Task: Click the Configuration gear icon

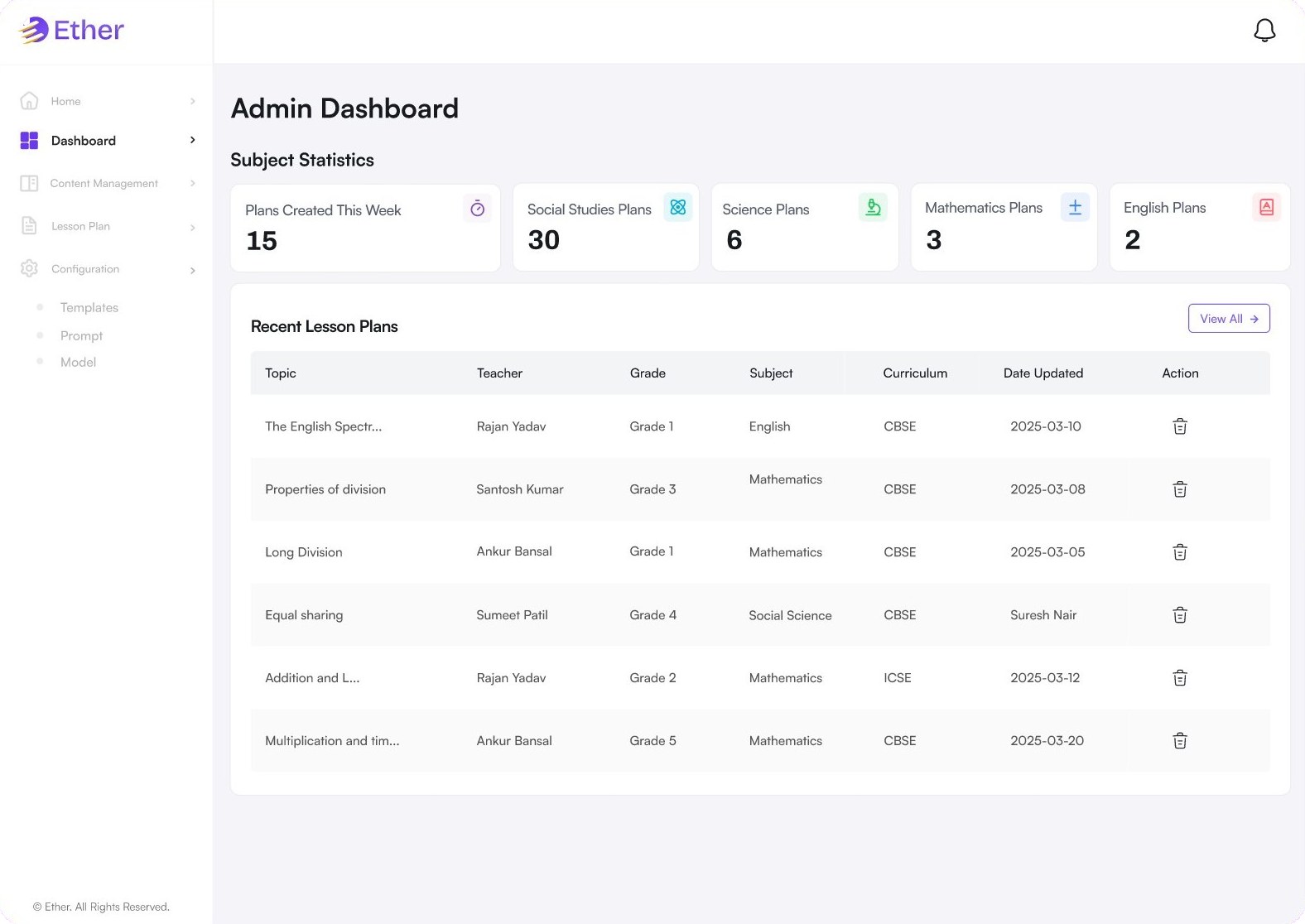Action: tap(29, 268)
